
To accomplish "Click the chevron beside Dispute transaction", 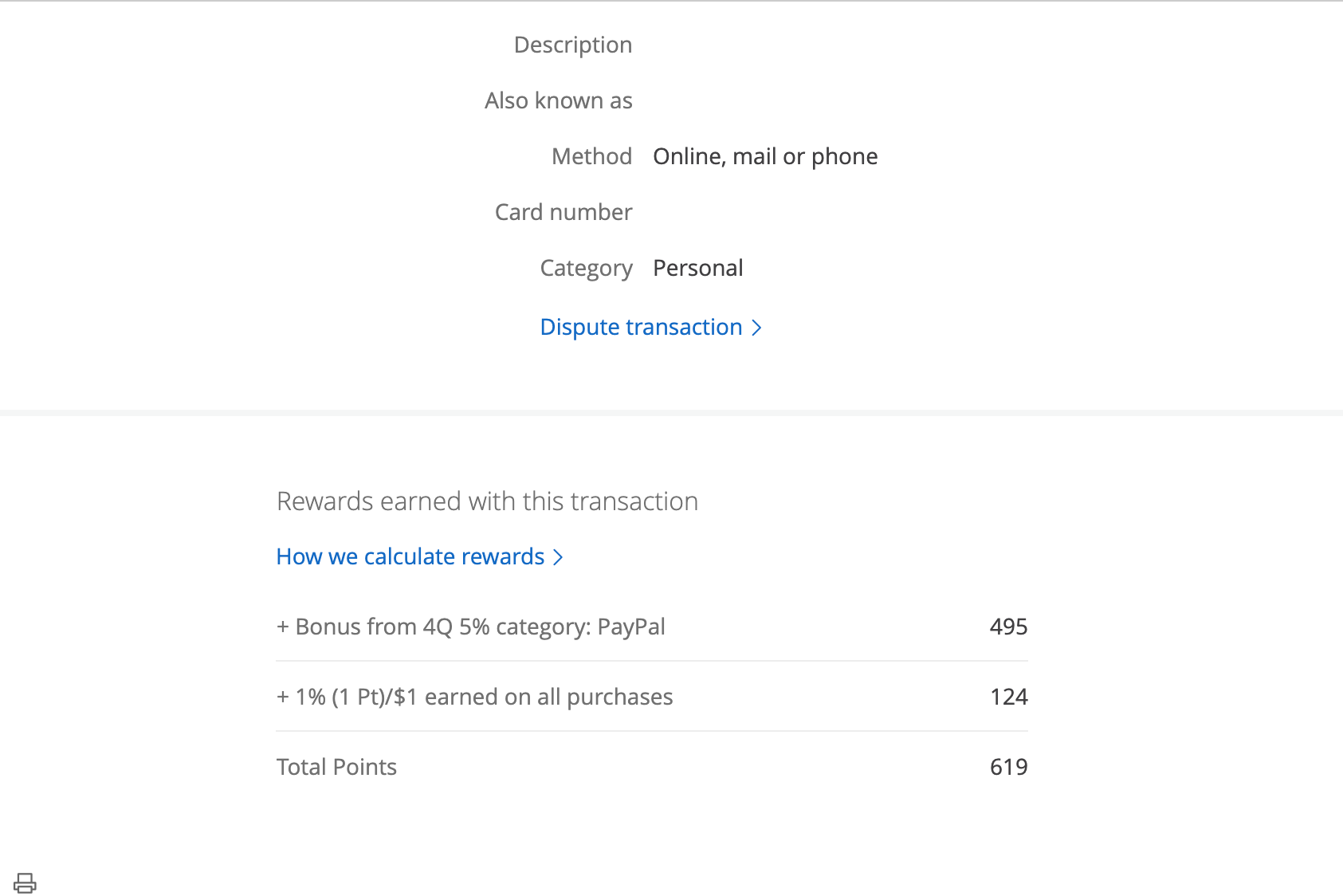I will [756, 328].
